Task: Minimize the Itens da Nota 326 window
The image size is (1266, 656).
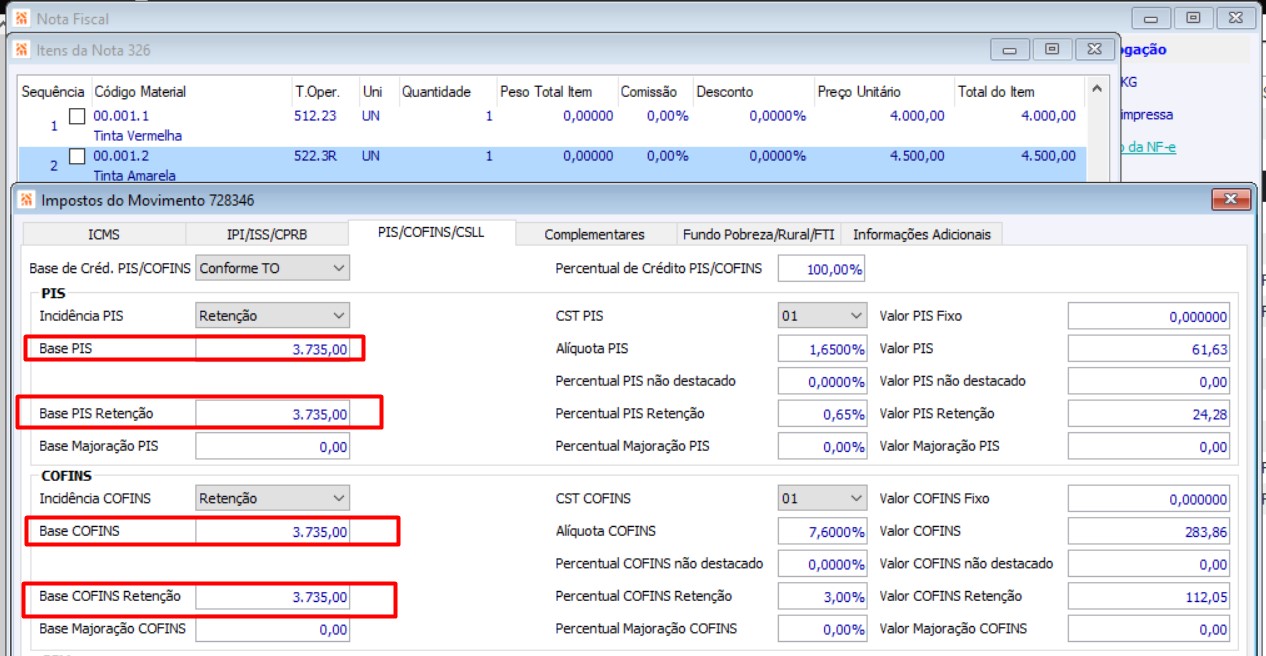Action: tap(1010, 49)
